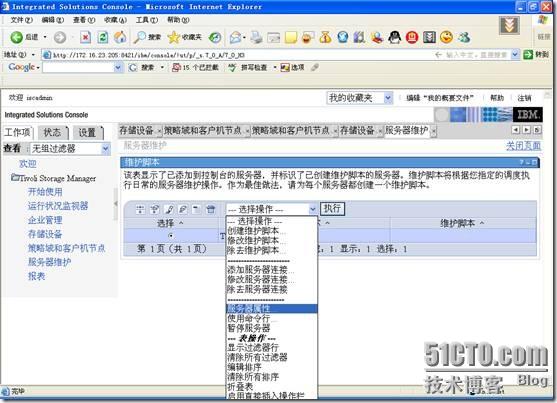Open the 无组过滤器 view dropdown
Viewport: 557px width, 403px height.
tap(70, 149)
